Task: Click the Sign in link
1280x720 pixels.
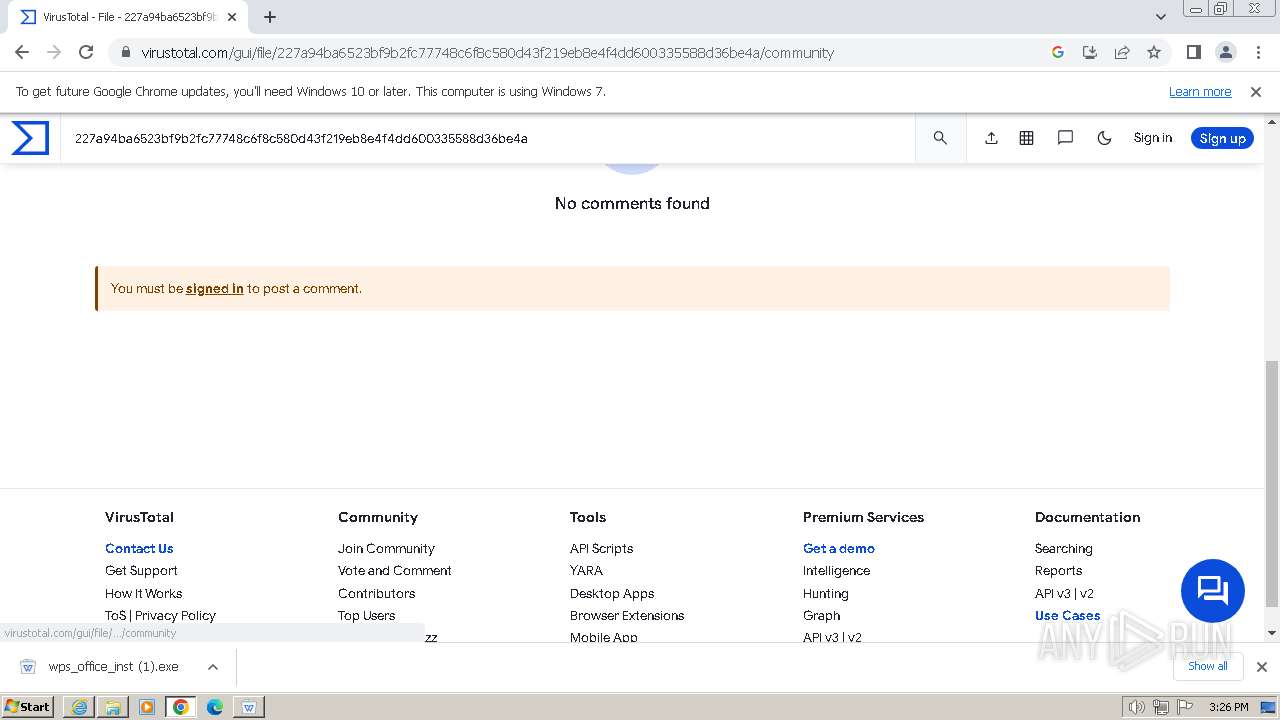Action: 1152,138
